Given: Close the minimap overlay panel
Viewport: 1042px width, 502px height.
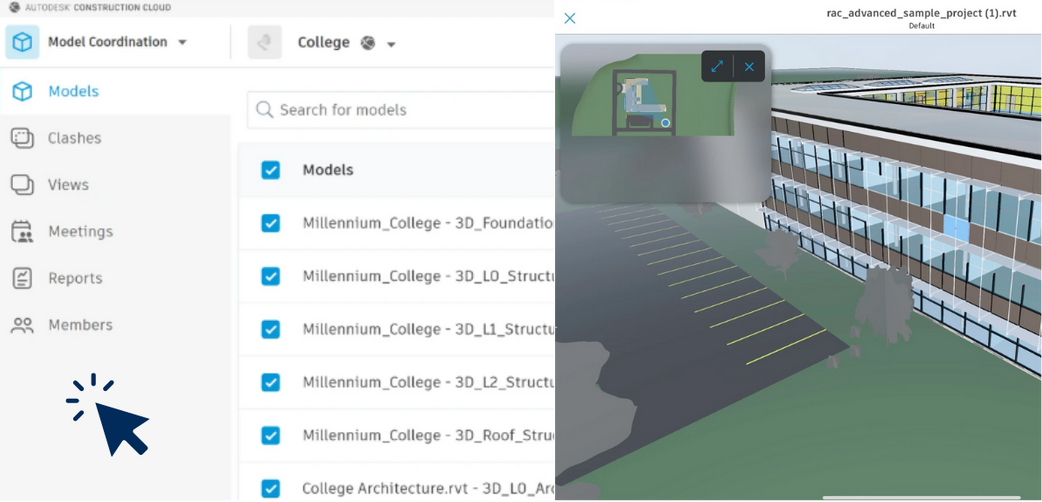Looking at the screenshot, I should point(749,66).
